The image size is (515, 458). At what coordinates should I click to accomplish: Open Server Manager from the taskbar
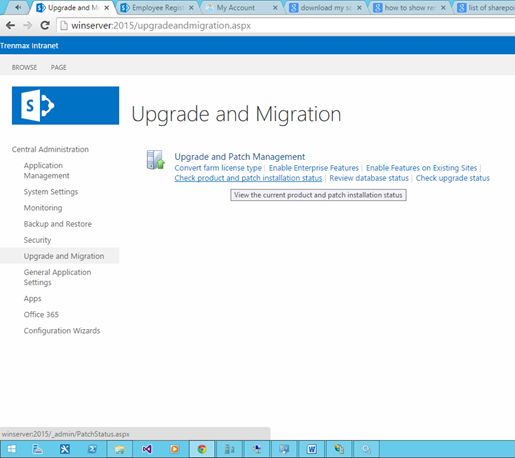pyautogui.click(x=38, y=449)
